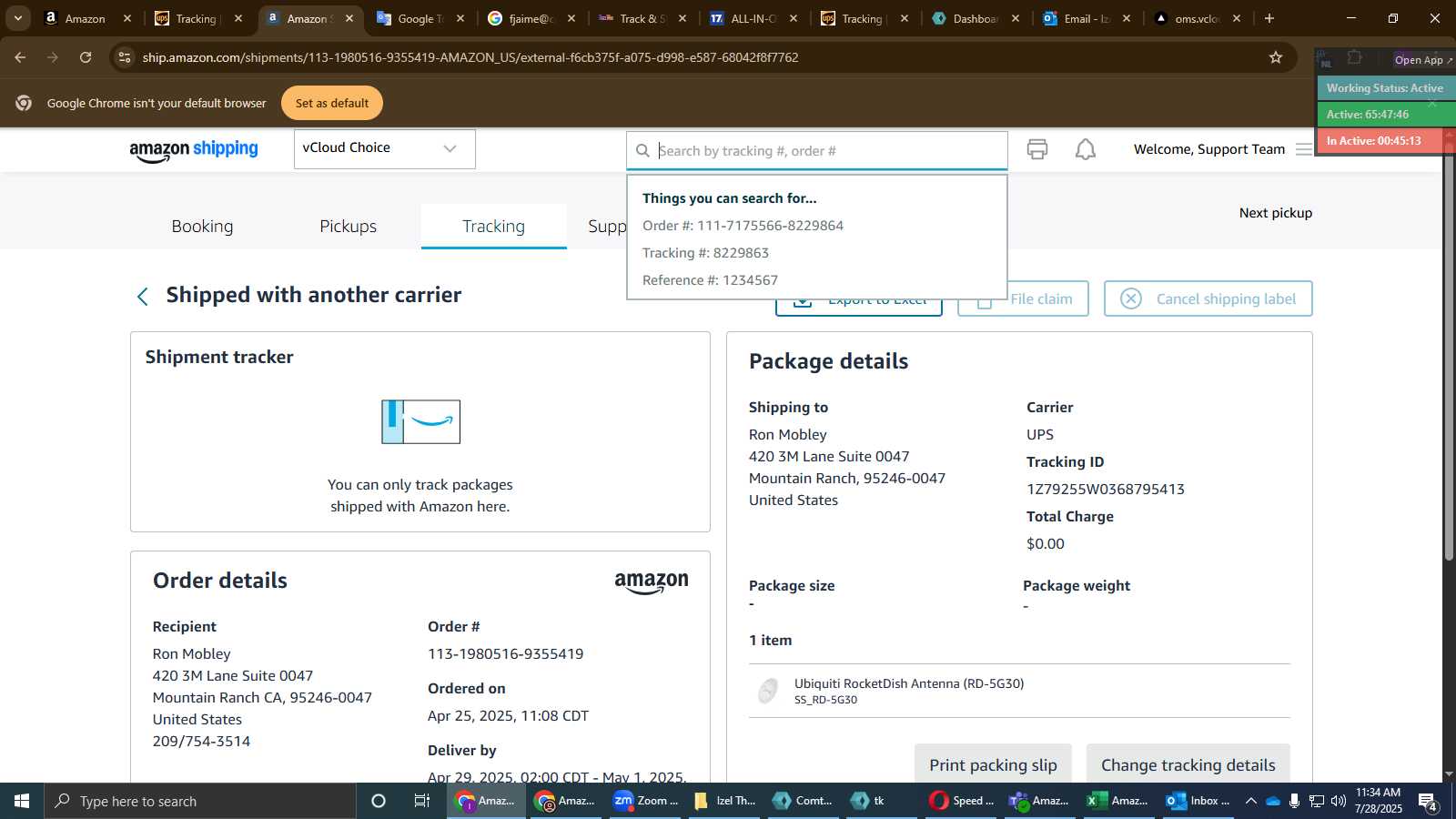Click the browser back arrow
Image resolution: width=1456 pixels, height=819 pixels.
(20, 57)
